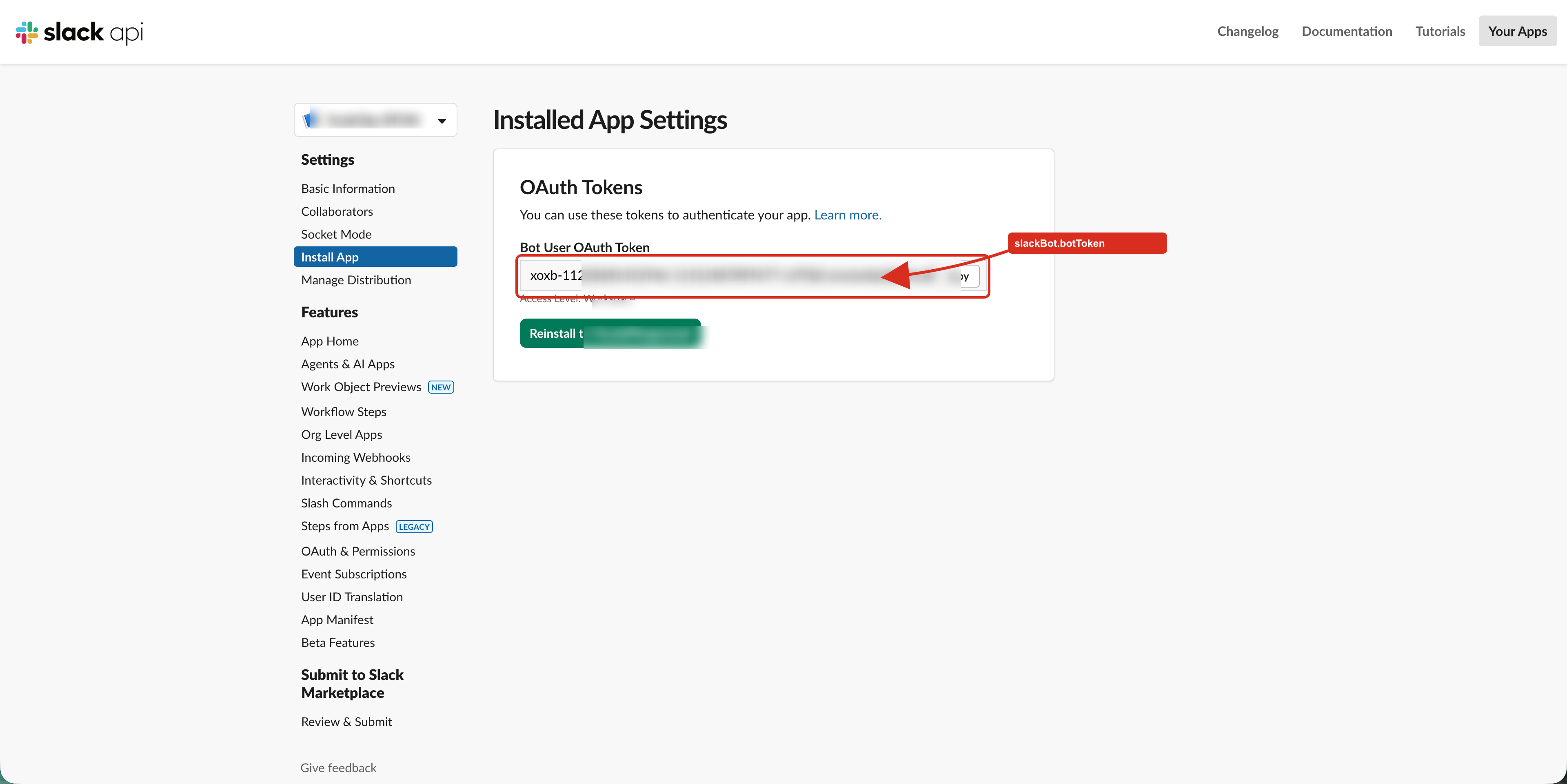Image resolution: width=1567 pixels, height=784 pixels.
Task: Open the App Manifest page
Action: pyautogui.click(x=337, y=620)
